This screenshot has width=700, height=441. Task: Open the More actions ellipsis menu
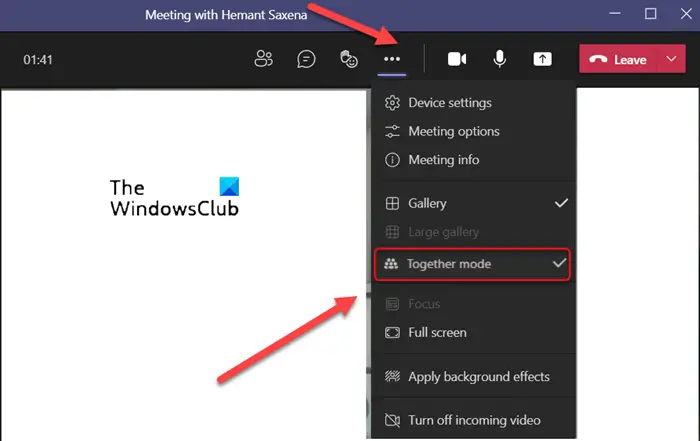coord(392,59)
